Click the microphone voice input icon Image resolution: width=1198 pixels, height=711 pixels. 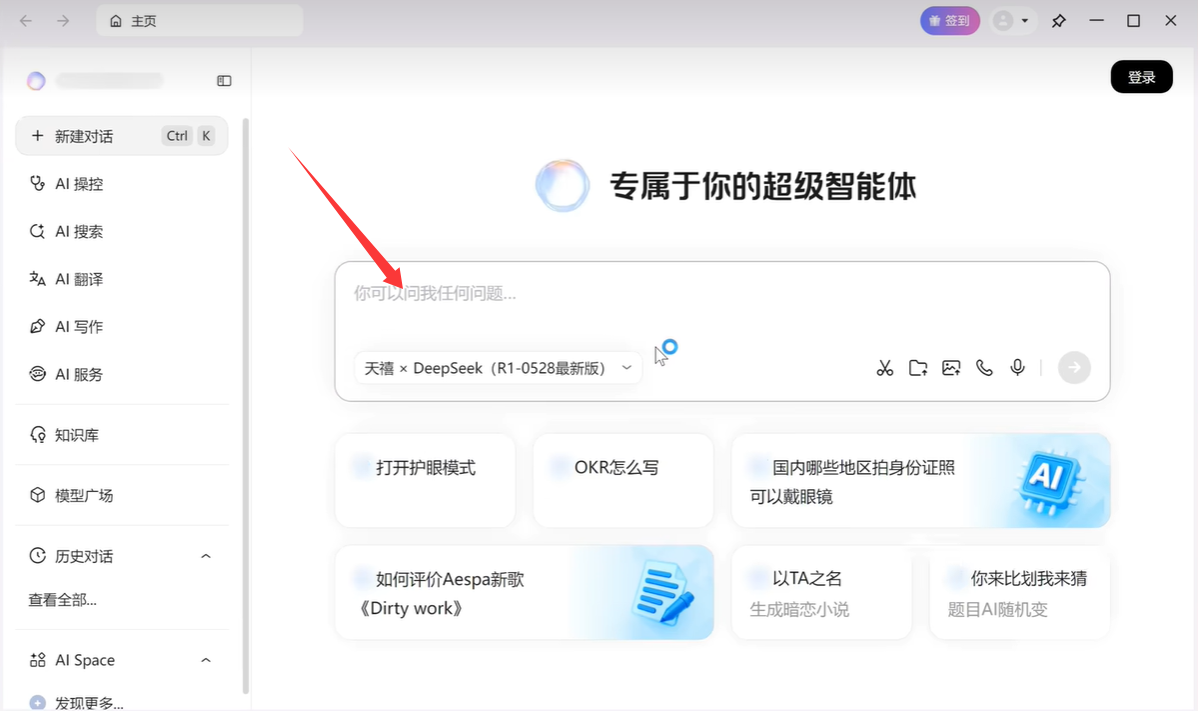click(1018, 368)
